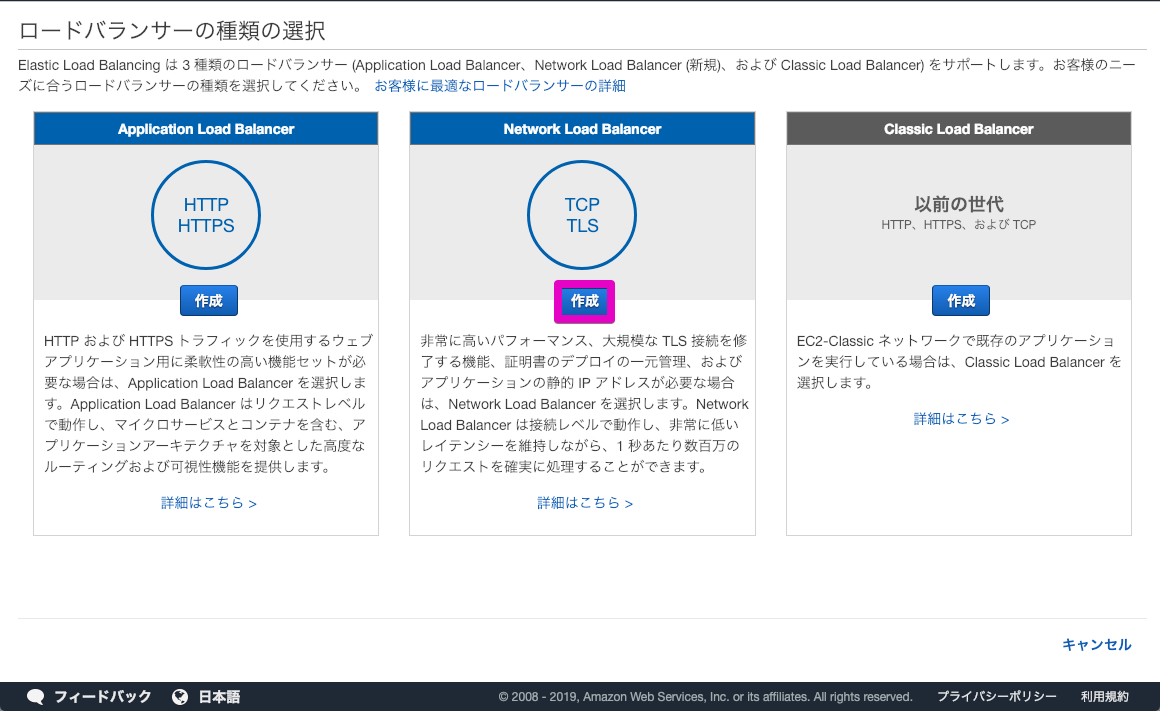This screenshot has width=1160, height=711.
Task: Open the 日本語 language selector
Action: click(x=215, y=697)
